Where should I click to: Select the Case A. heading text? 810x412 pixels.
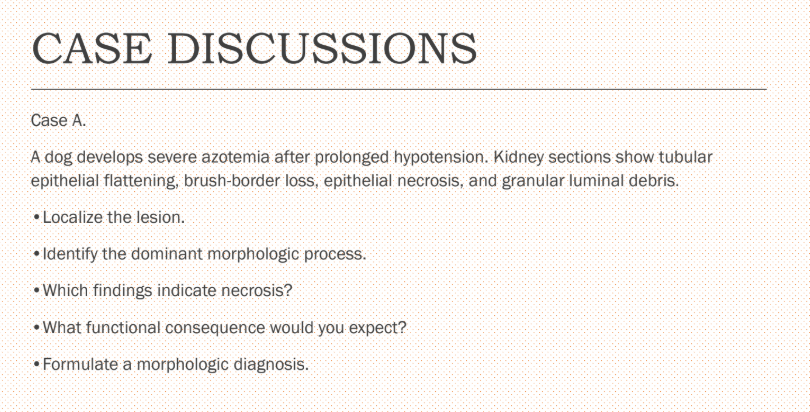58,121
